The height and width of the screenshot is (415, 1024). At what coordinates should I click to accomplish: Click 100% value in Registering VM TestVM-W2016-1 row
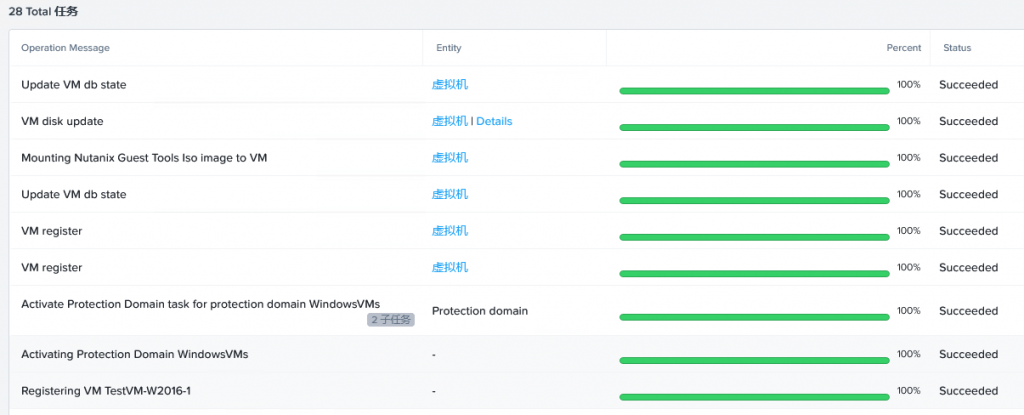[x=909, y=390]
